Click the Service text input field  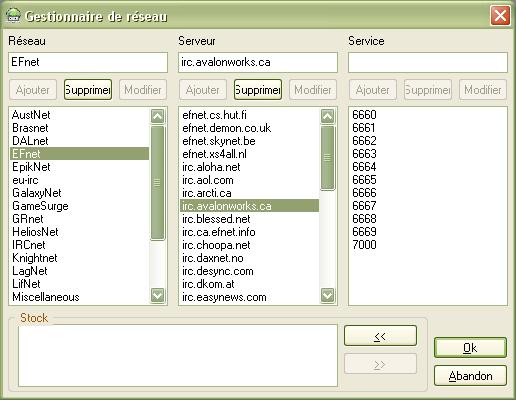(x=428, y=62)
